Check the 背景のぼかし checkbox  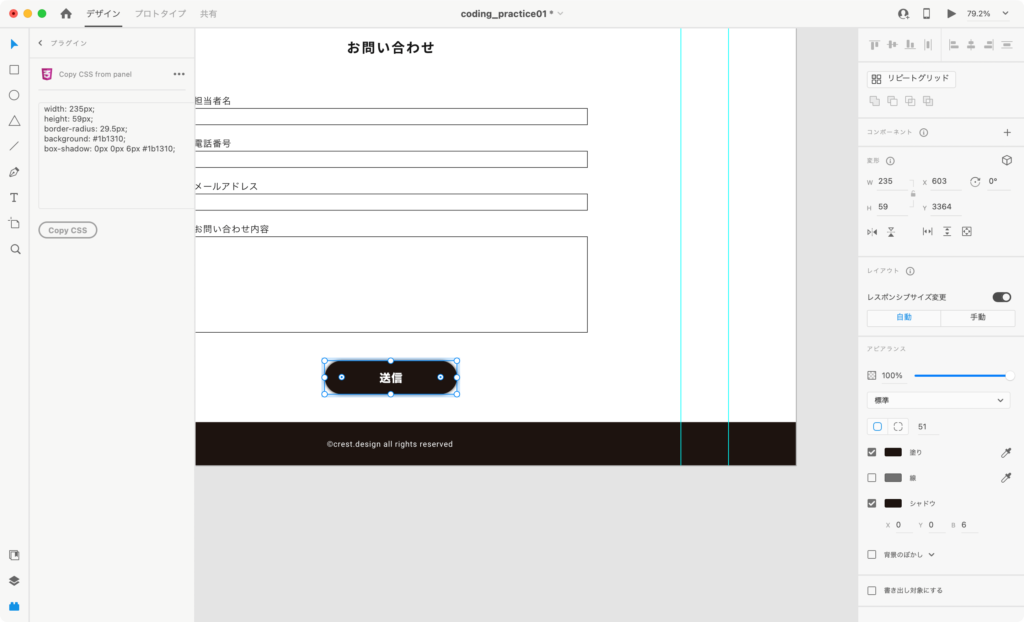[872, 555]
